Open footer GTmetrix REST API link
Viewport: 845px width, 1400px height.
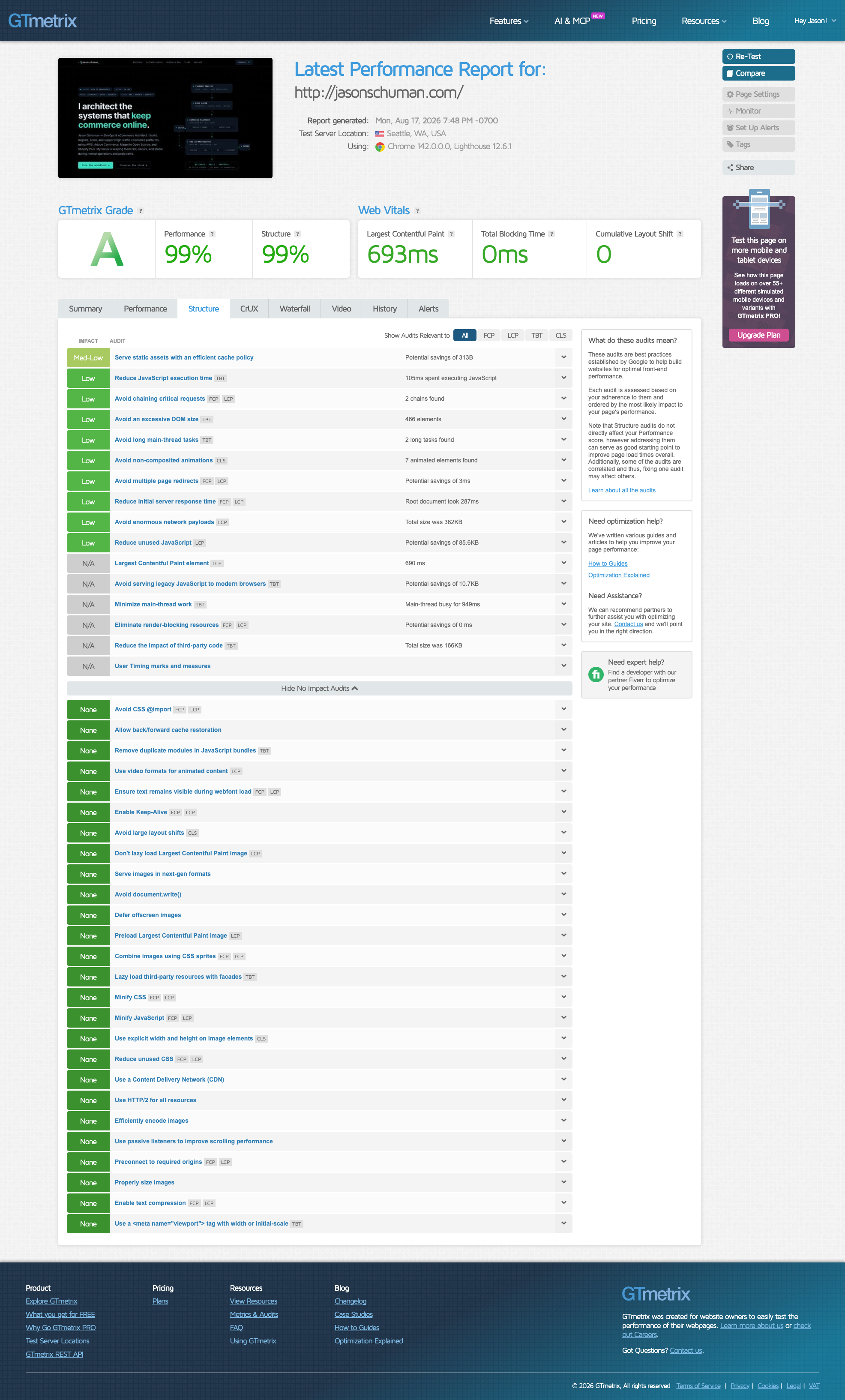point(54,1354)
